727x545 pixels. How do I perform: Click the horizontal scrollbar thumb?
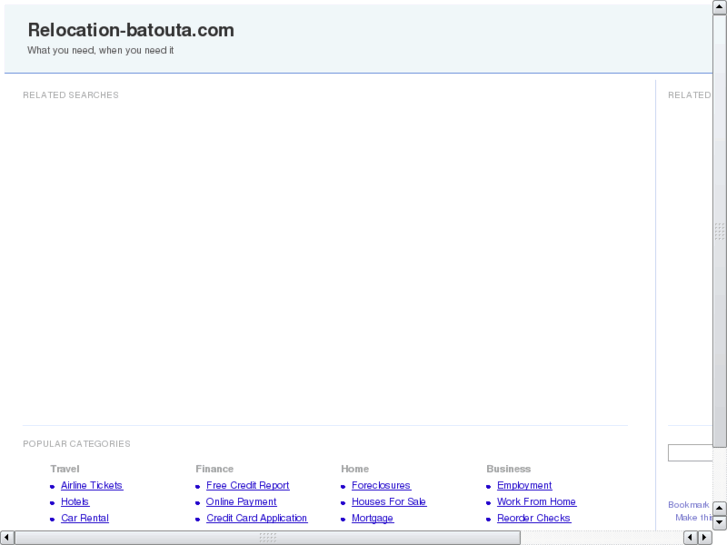tap(268, 538)
